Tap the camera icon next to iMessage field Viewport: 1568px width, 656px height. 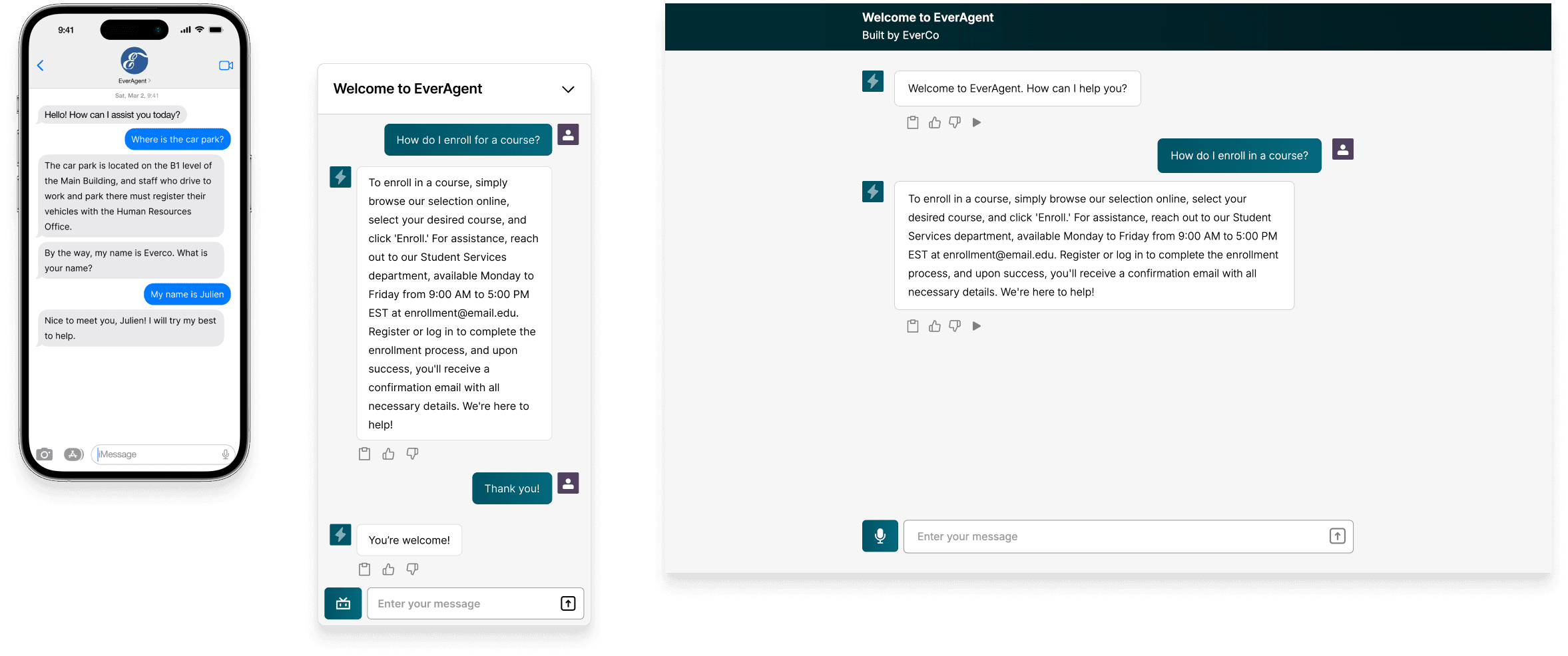point(45,454)
